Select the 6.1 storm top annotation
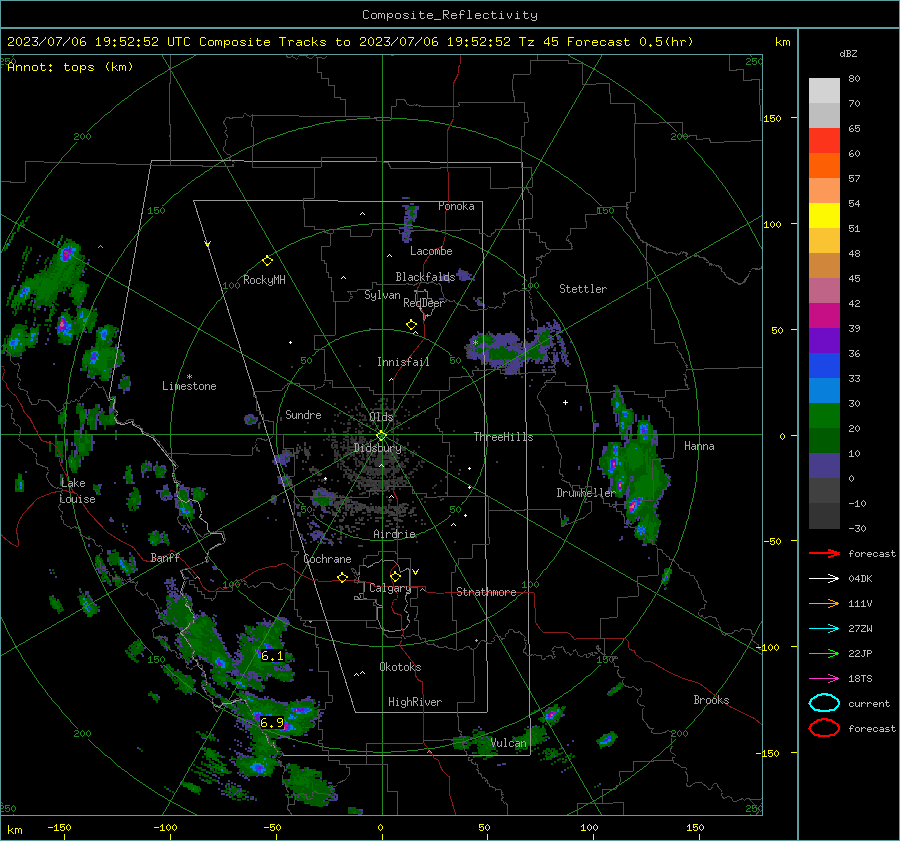900x841 pixels. point(272,656)
